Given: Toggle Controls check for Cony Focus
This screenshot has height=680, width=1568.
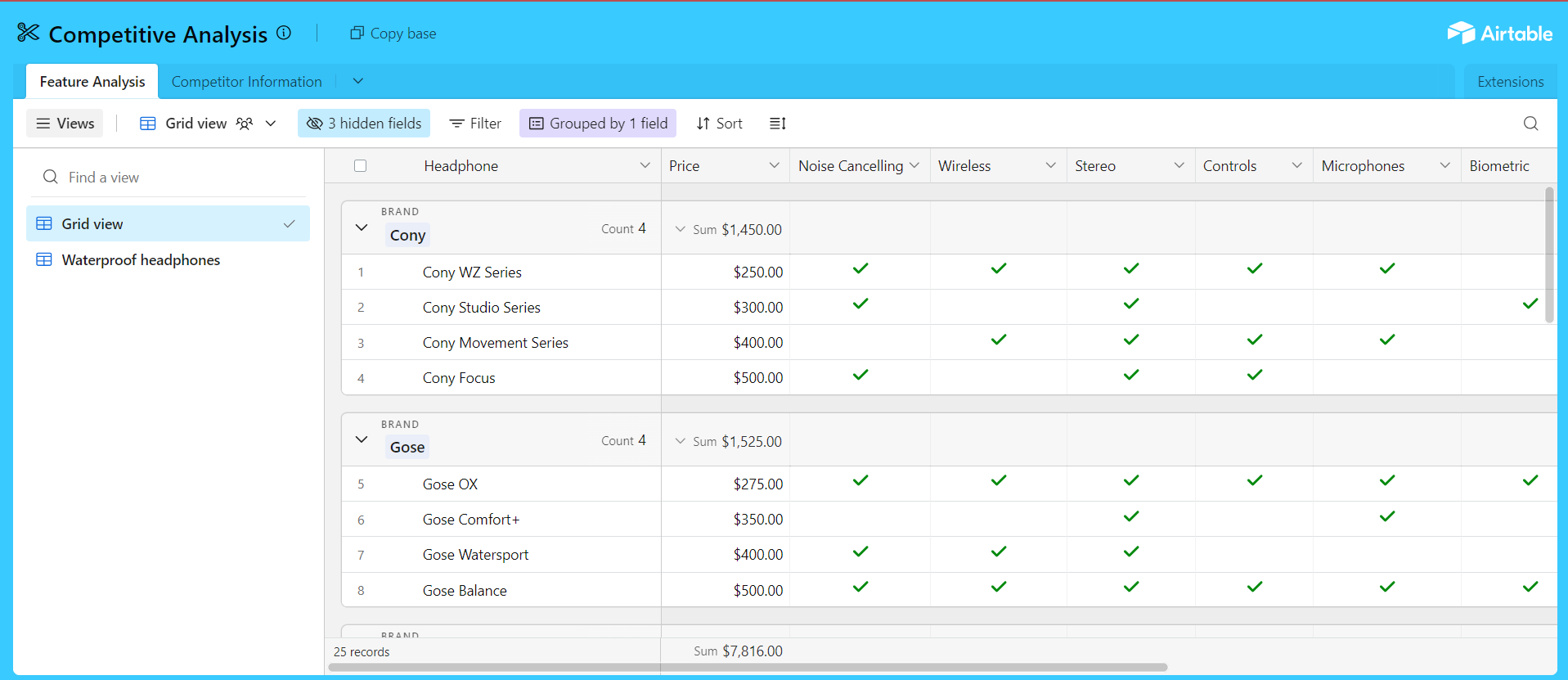Looking at the screenshot, I should [1254, 375].
